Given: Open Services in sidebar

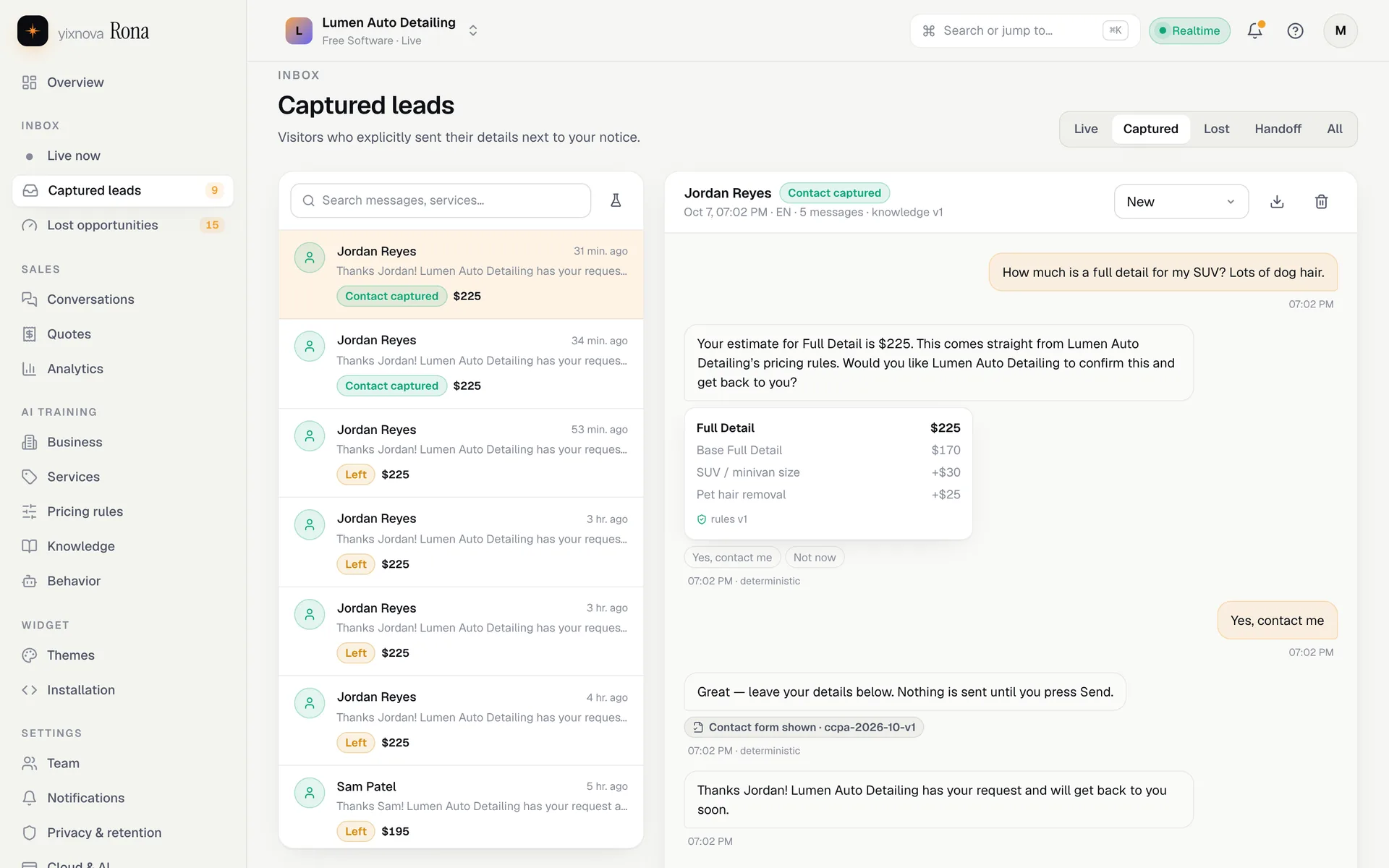Looking at the screenshot, I should [x=123, y=477].
